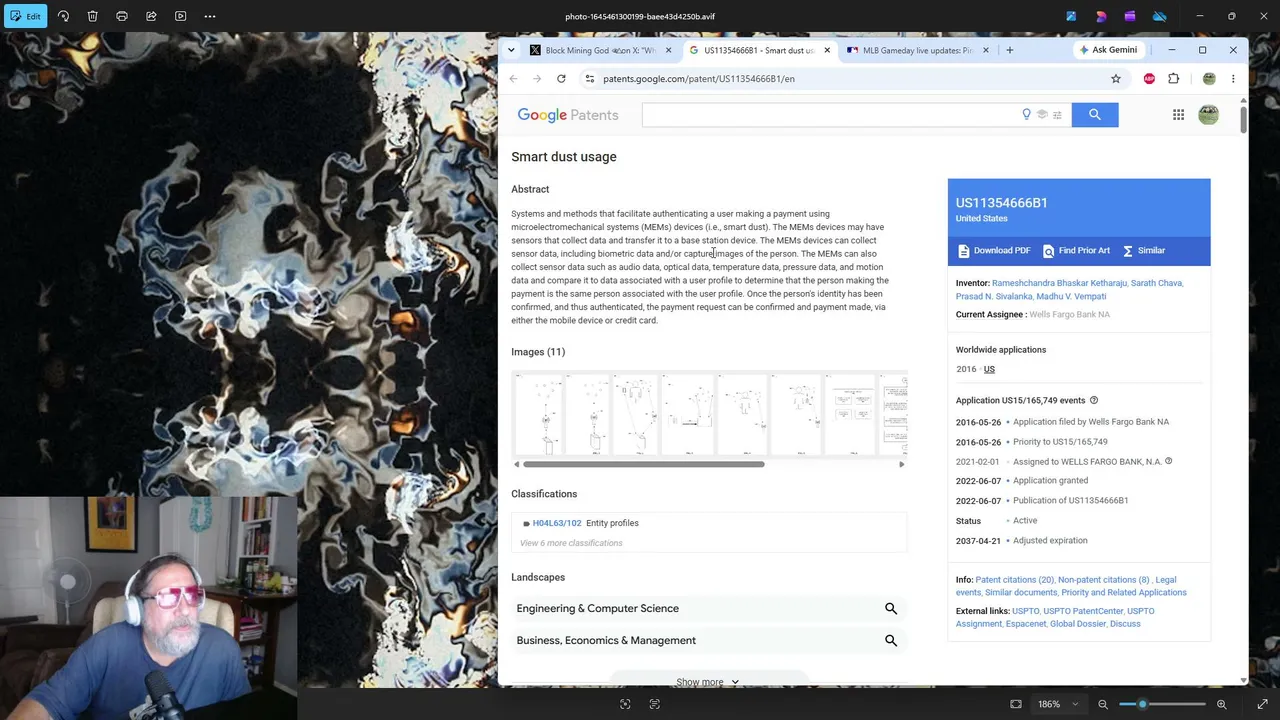The image size is (1280, 720).
Task: Click the zoom in magnifier icon
Action: [1221, 704]
